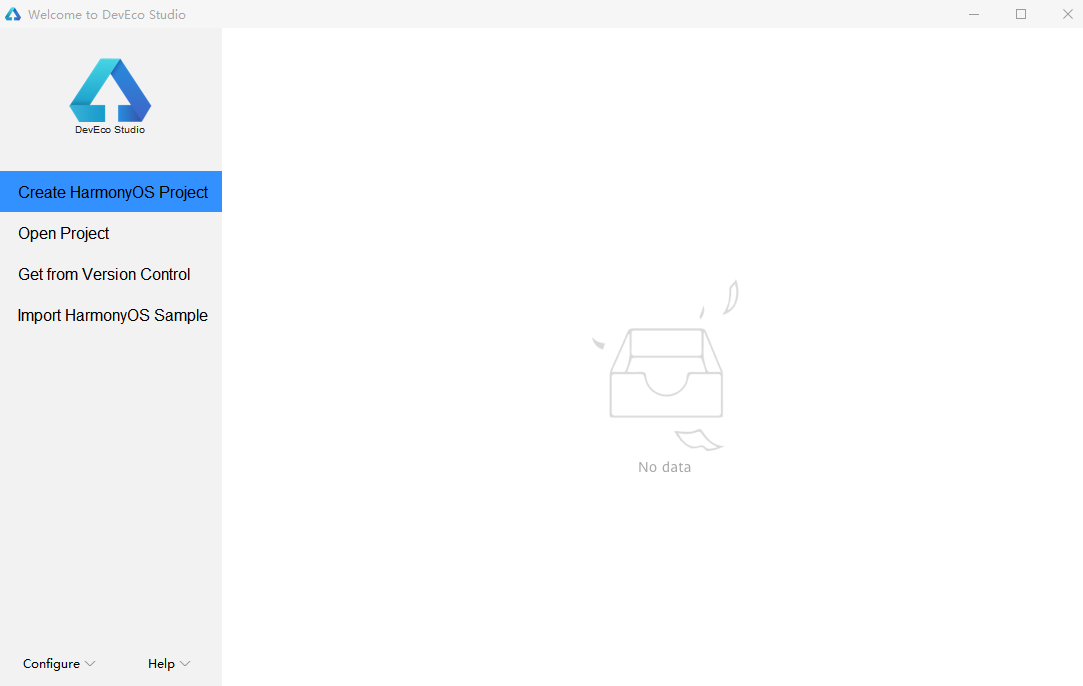Expand the Configure dropdown
The height and width of the screenshot is (686, 1083).
pyautogui.click(x=59, y=663)
